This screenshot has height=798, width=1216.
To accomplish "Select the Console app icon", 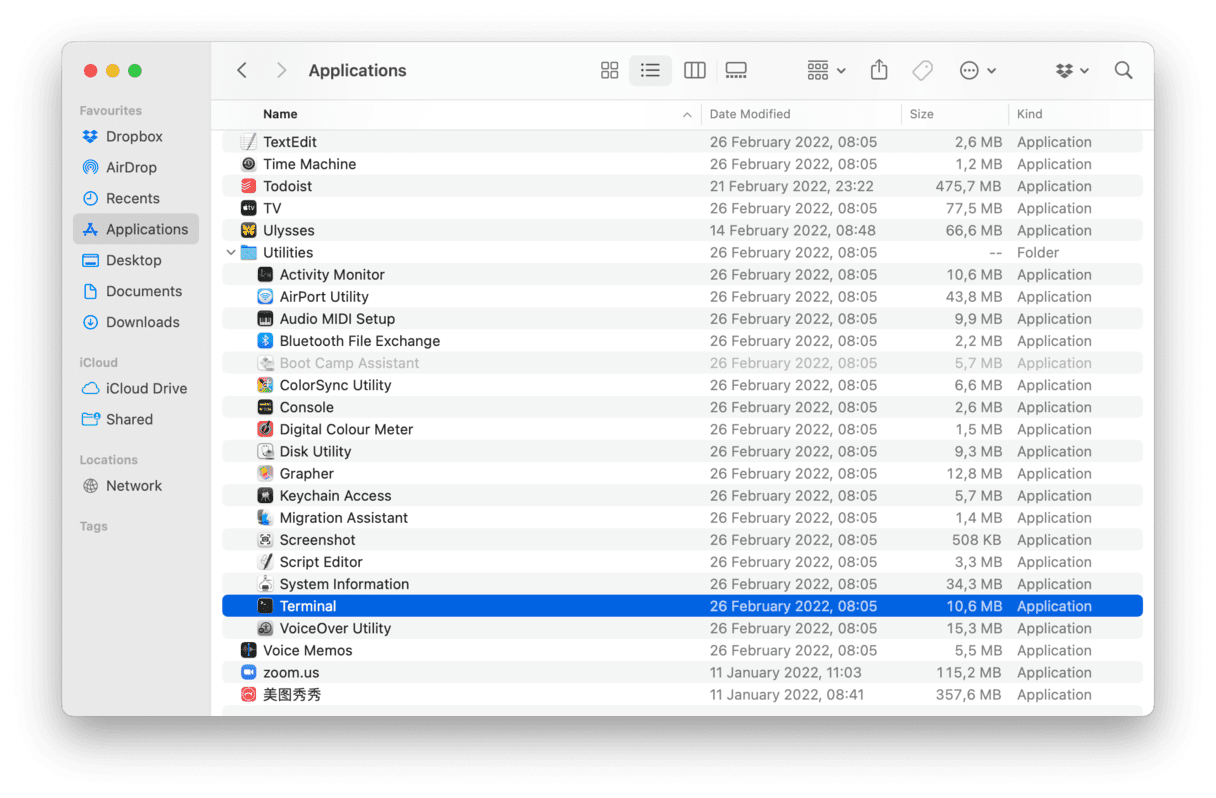I will tap(265, 407).
